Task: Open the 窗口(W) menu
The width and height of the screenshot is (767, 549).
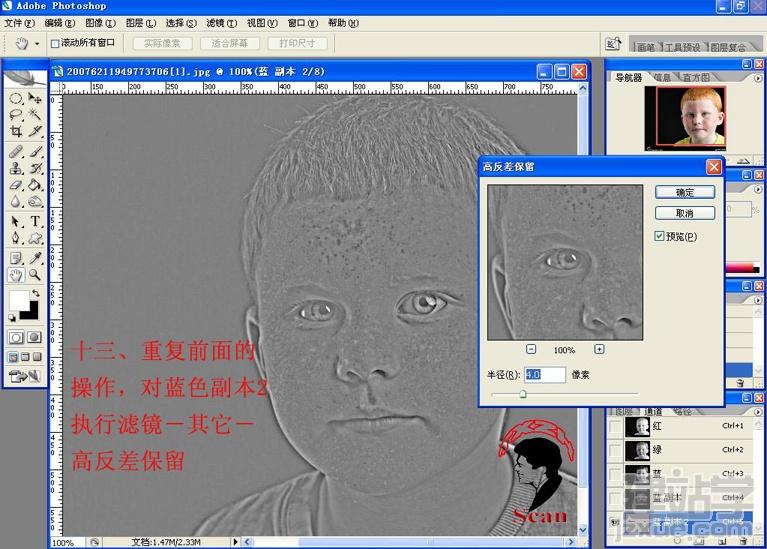Action: tap(303, 23)
